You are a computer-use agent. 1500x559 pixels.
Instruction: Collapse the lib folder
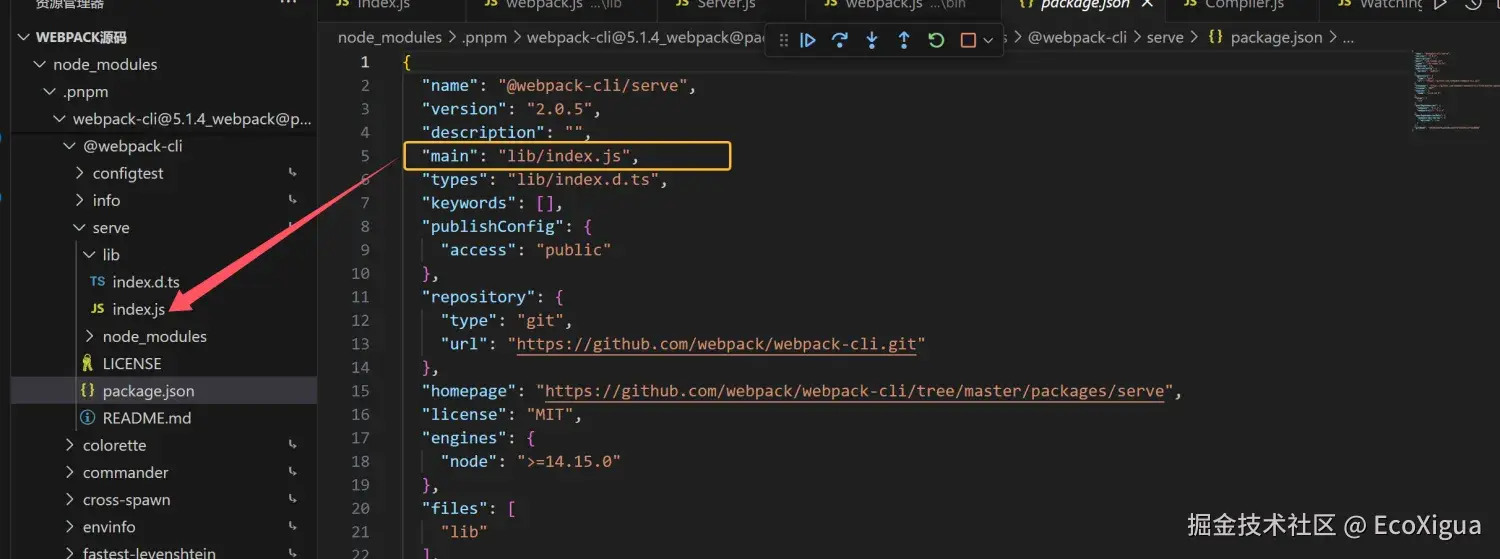[x=90, y=255]
